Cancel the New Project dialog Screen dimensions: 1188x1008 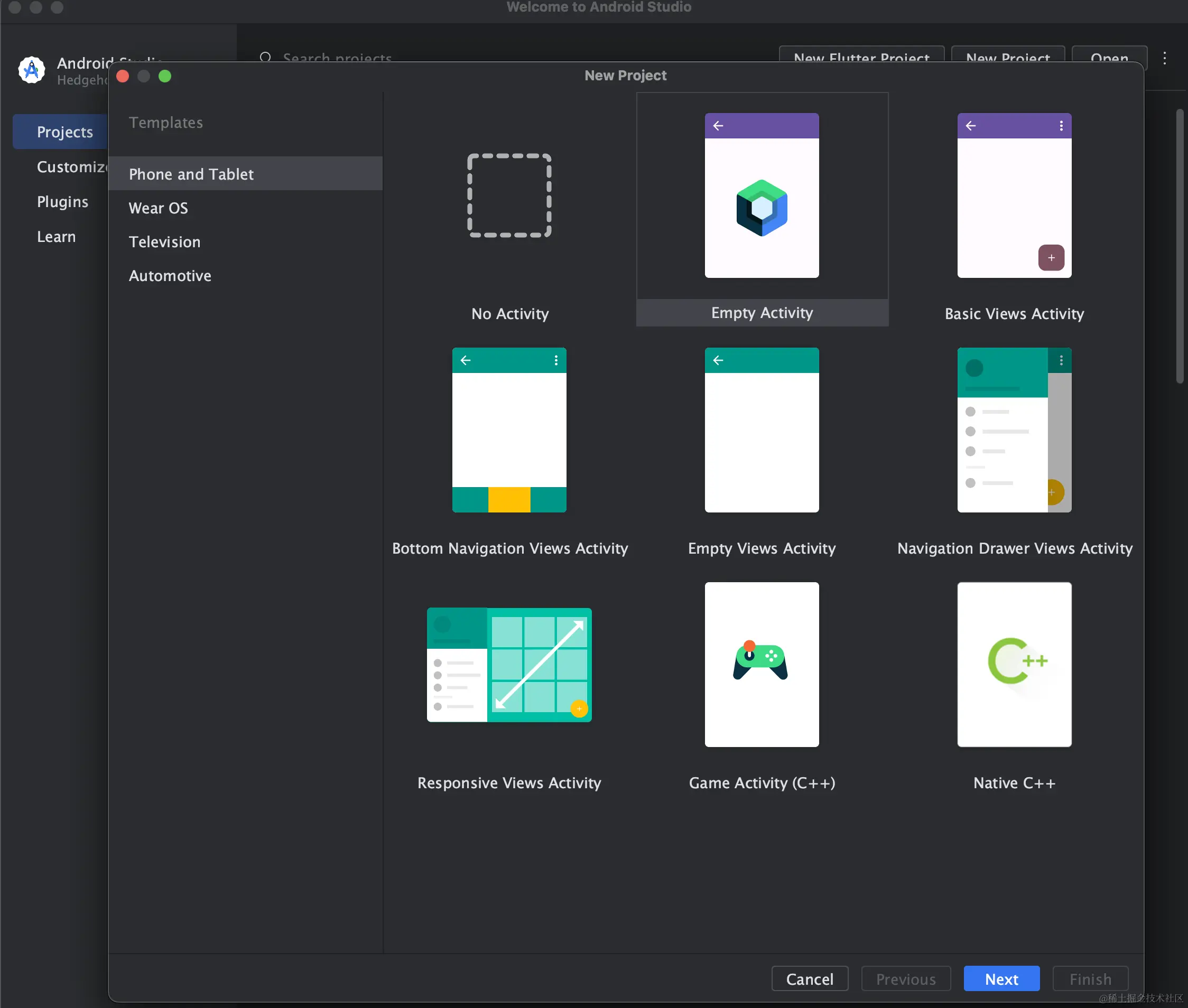click(x=810, y=979)
